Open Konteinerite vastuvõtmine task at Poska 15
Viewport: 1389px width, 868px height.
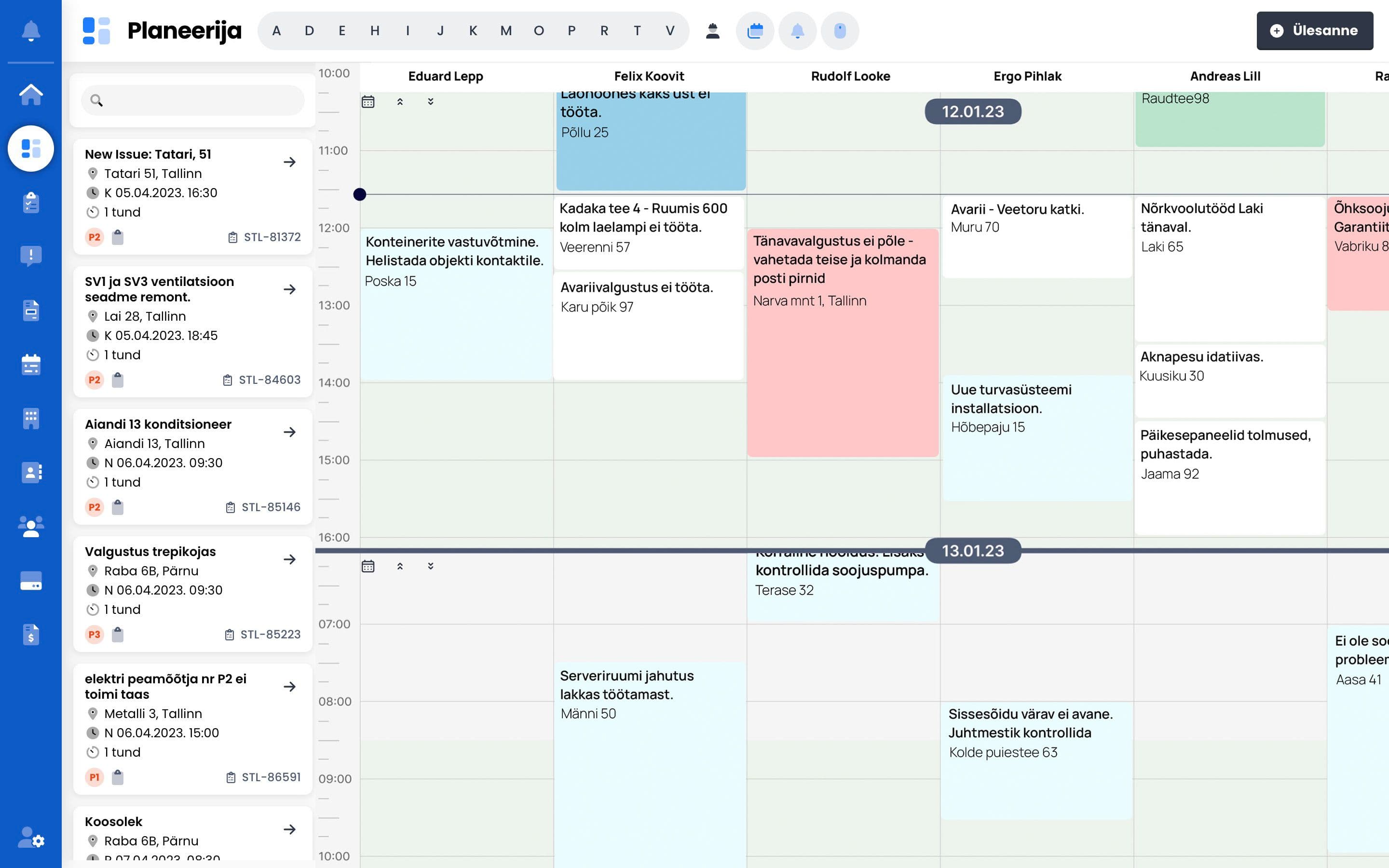point(456,304)
